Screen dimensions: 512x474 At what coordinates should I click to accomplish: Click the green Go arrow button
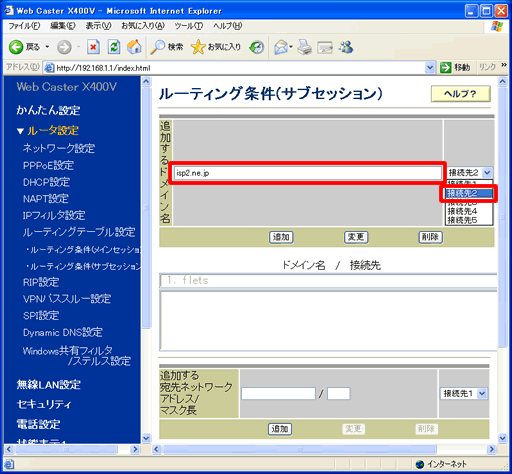(x=445, y=68)
